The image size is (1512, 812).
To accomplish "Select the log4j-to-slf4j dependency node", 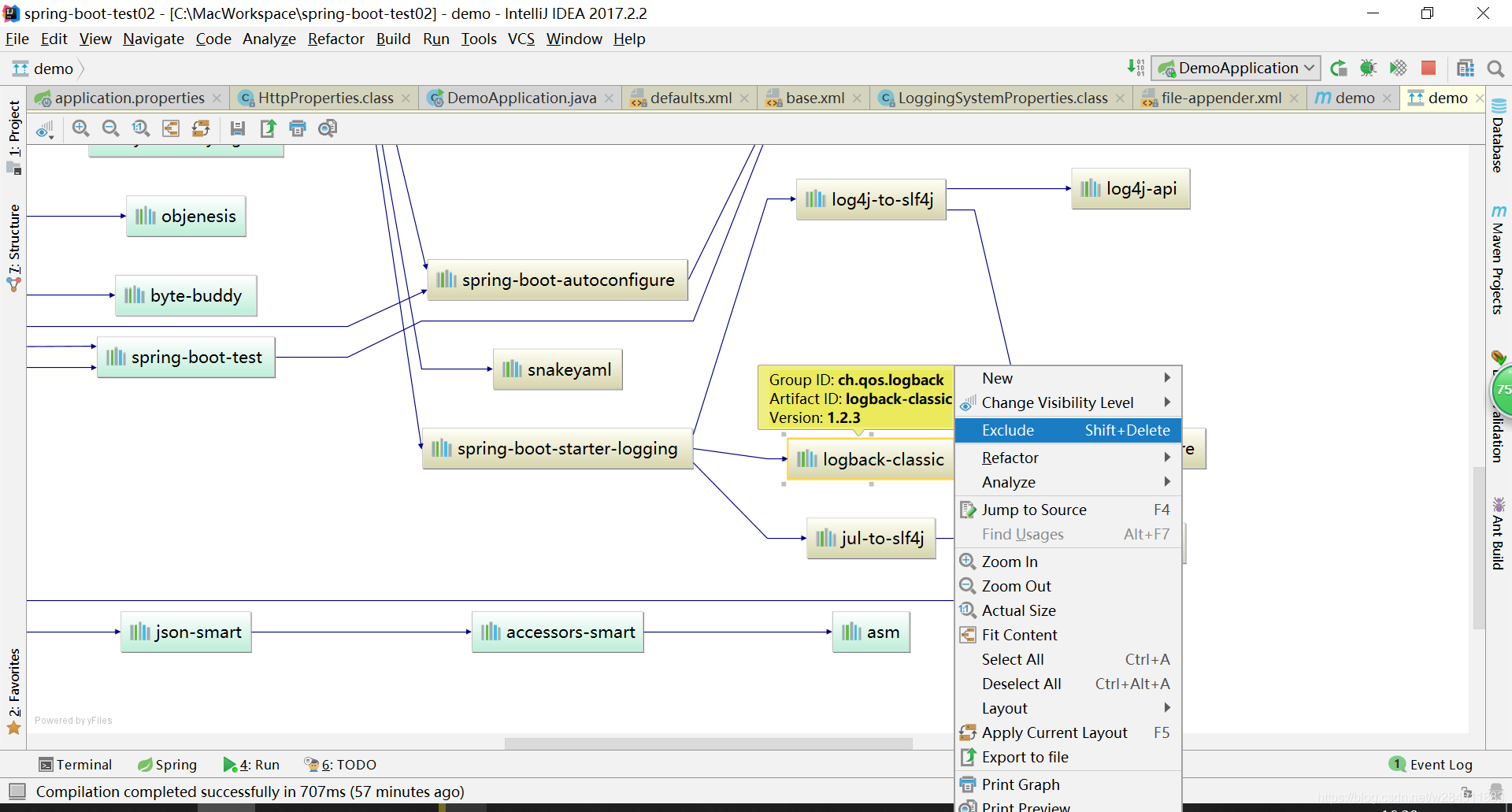I will [x=871, y=199].
